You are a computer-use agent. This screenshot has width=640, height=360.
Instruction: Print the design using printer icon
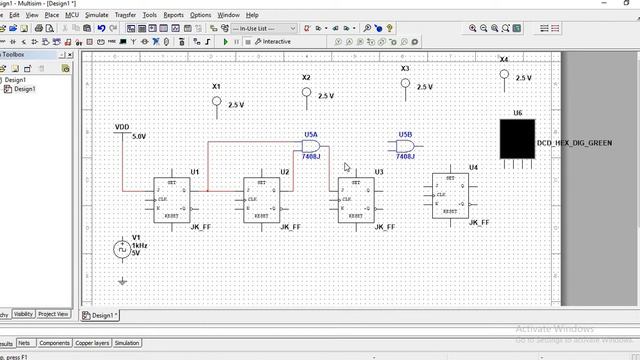click(x=39, y=28)
